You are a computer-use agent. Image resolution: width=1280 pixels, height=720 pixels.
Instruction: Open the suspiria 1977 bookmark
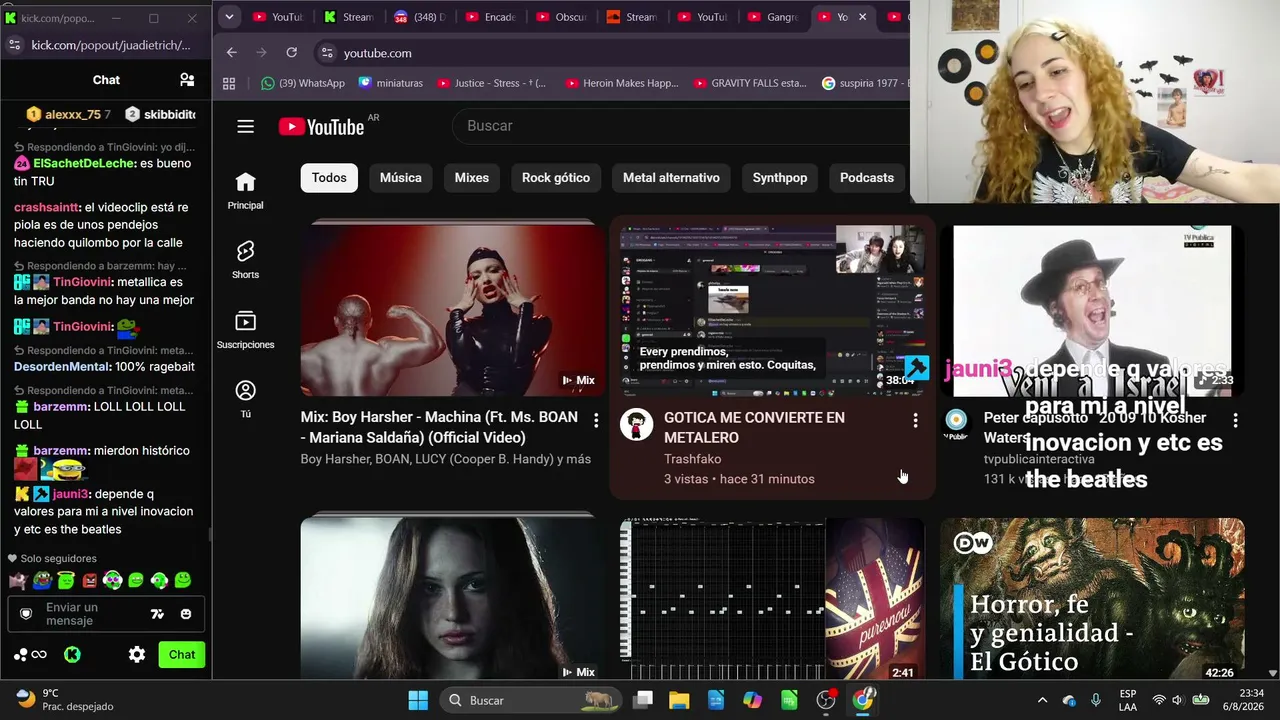865,83
